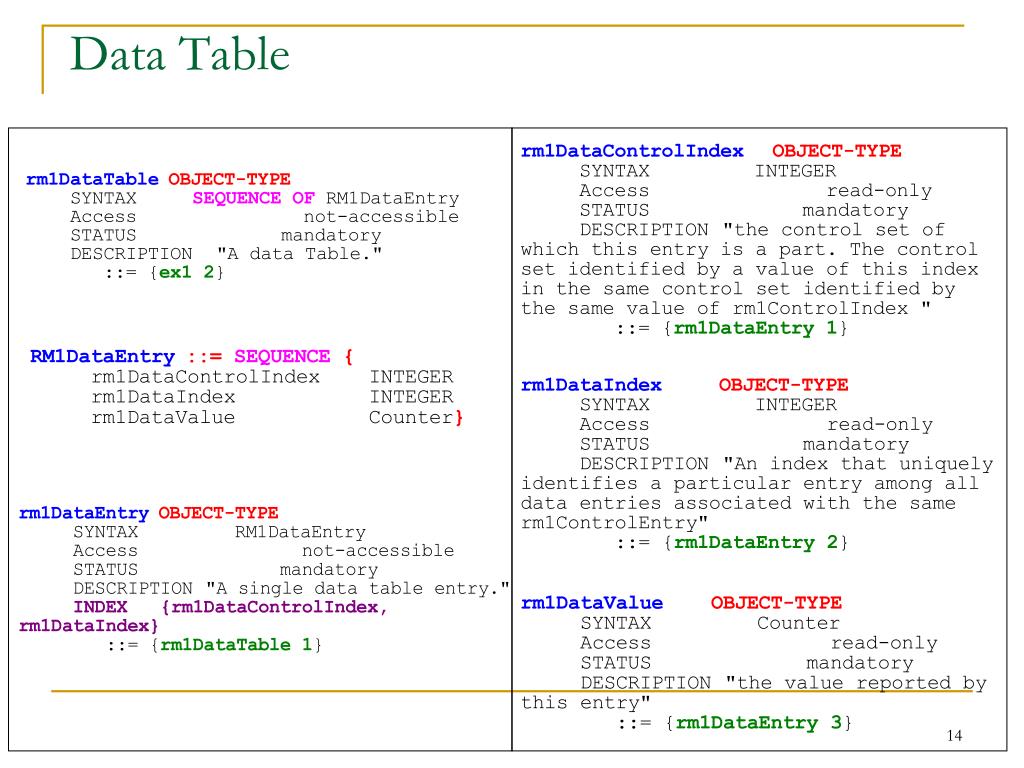This screenshot has height=768, width=1024.
Task: Select the green "{rm1DataTable 1}" assignment
Action: [236, 645]
